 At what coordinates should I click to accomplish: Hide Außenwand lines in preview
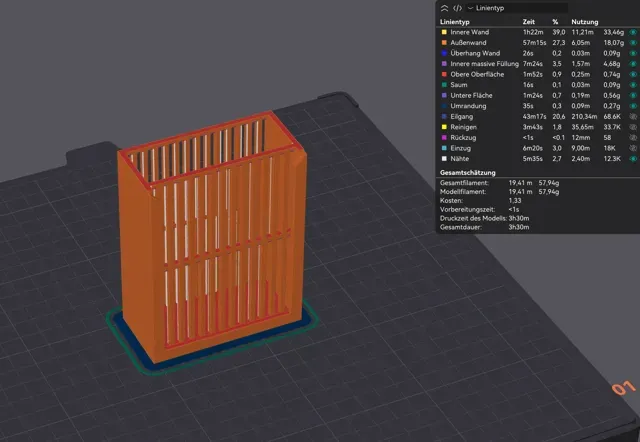point(633,42)
